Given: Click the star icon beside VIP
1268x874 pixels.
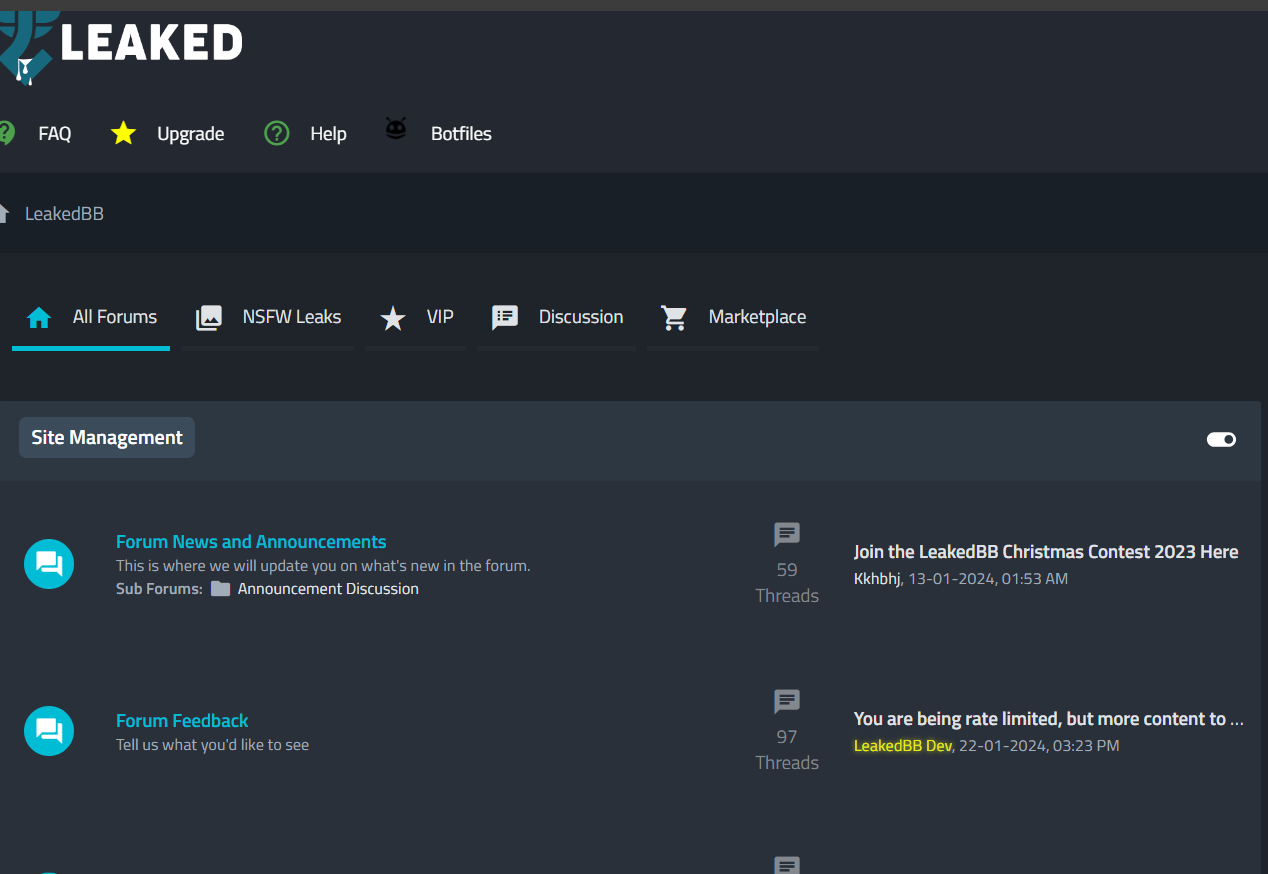Looking at the screenshot, I should [393, 319].
